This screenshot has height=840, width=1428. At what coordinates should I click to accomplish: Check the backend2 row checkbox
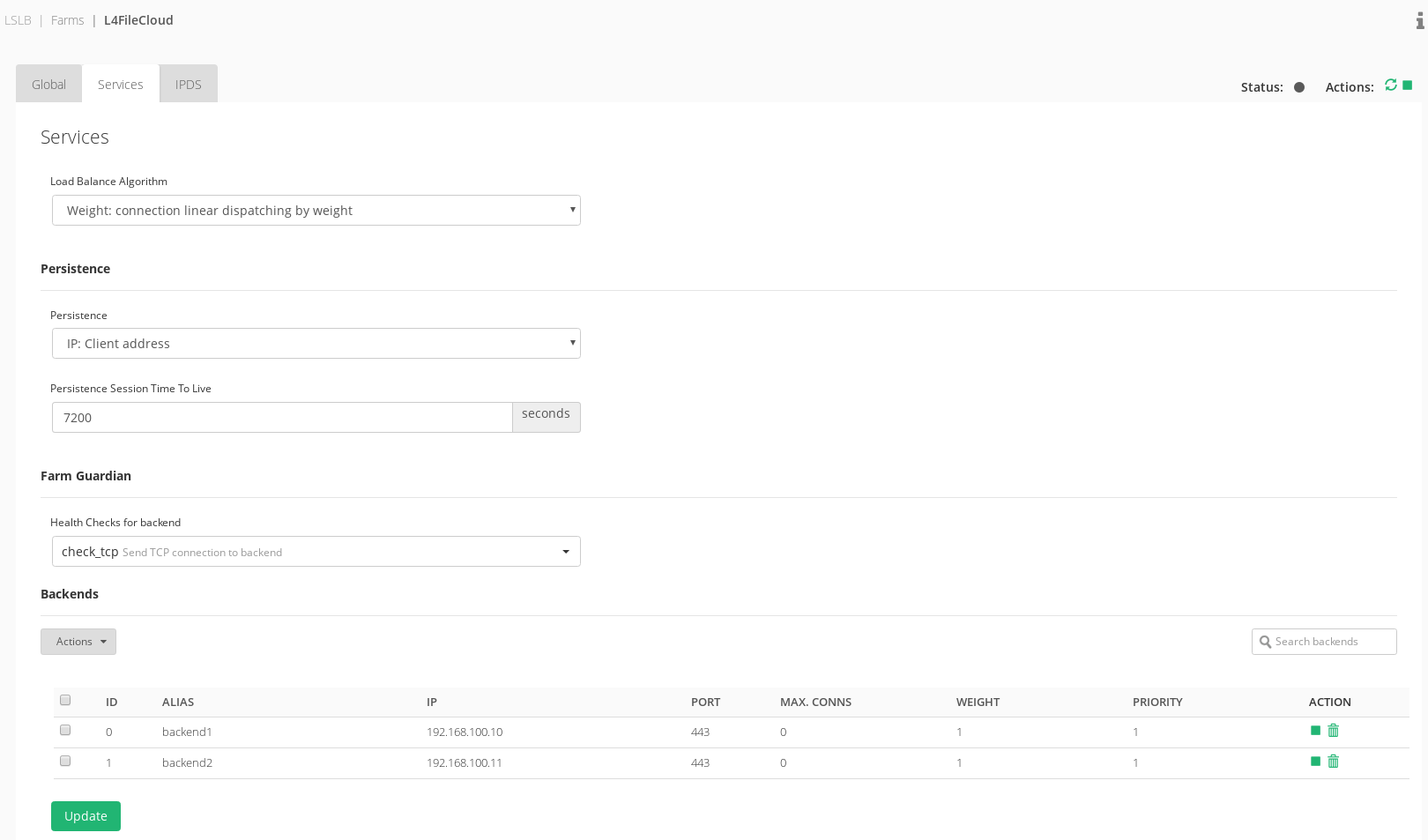[x=65, y=761]
